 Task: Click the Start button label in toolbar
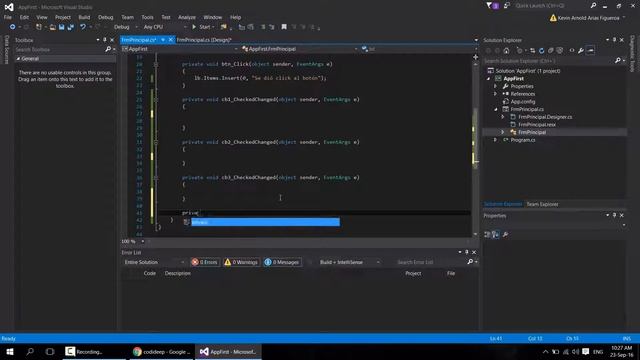pyautogui.click(x=205, y=27)
